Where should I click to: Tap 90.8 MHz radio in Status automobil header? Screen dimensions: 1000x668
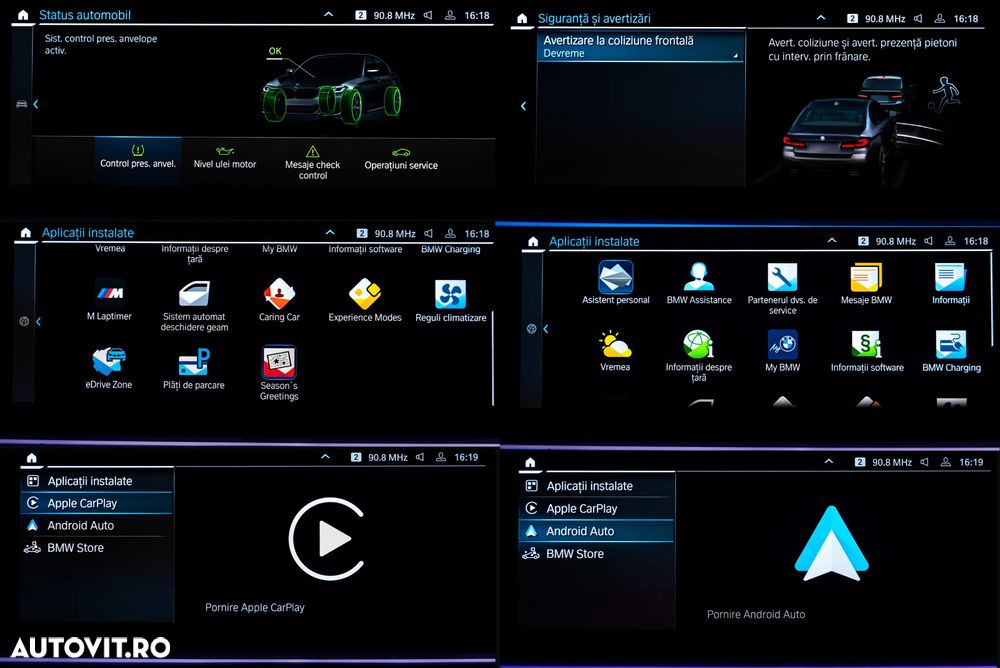(393, 15)
